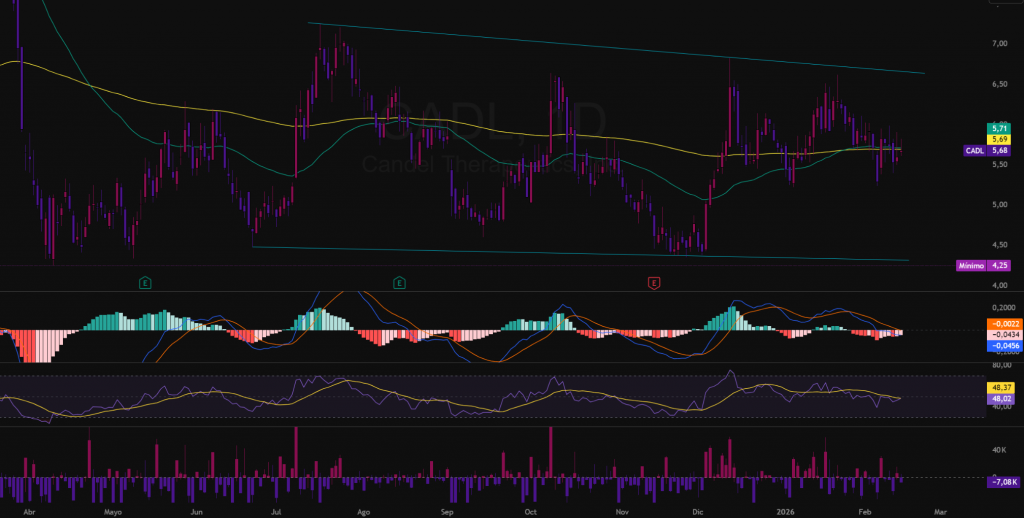Click the 7,00 price axis level
This screenshot has width=1024, height=518.
1000,43
